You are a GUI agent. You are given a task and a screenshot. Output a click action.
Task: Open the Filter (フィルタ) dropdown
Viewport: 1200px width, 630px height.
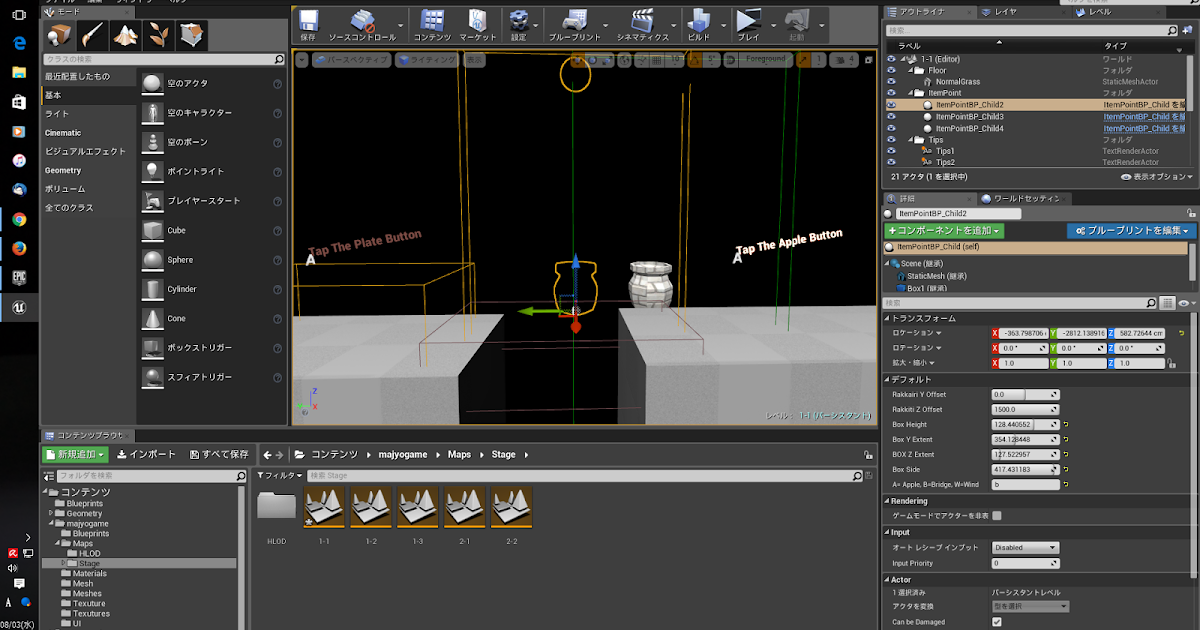279,476
